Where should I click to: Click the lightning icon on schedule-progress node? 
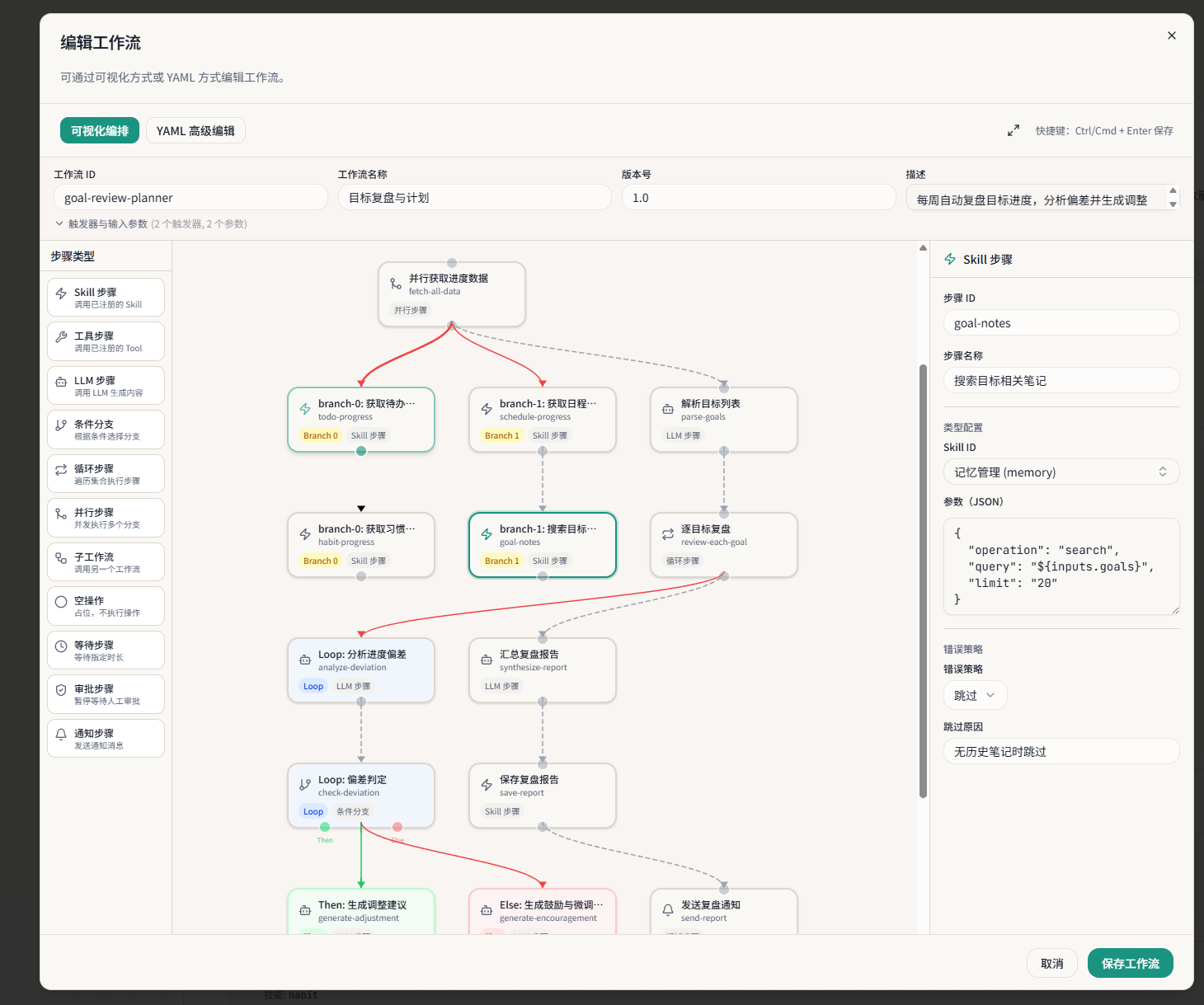click(487, 409)
